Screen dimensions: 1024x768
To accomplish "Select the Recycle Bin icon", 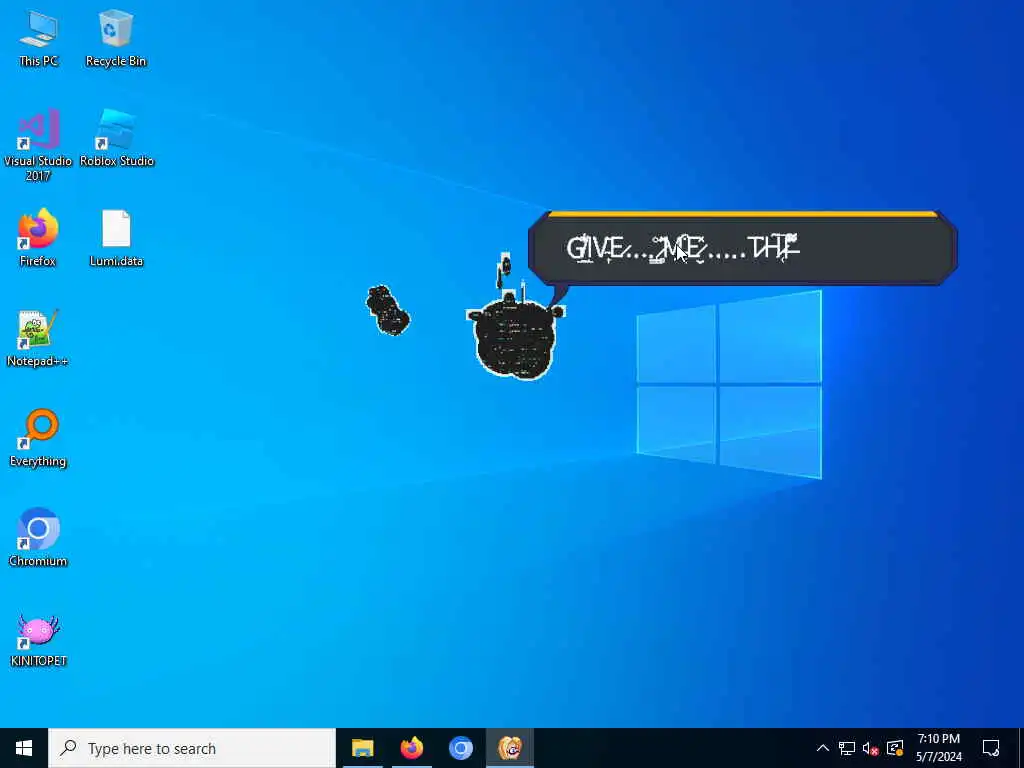I will 116,39.
